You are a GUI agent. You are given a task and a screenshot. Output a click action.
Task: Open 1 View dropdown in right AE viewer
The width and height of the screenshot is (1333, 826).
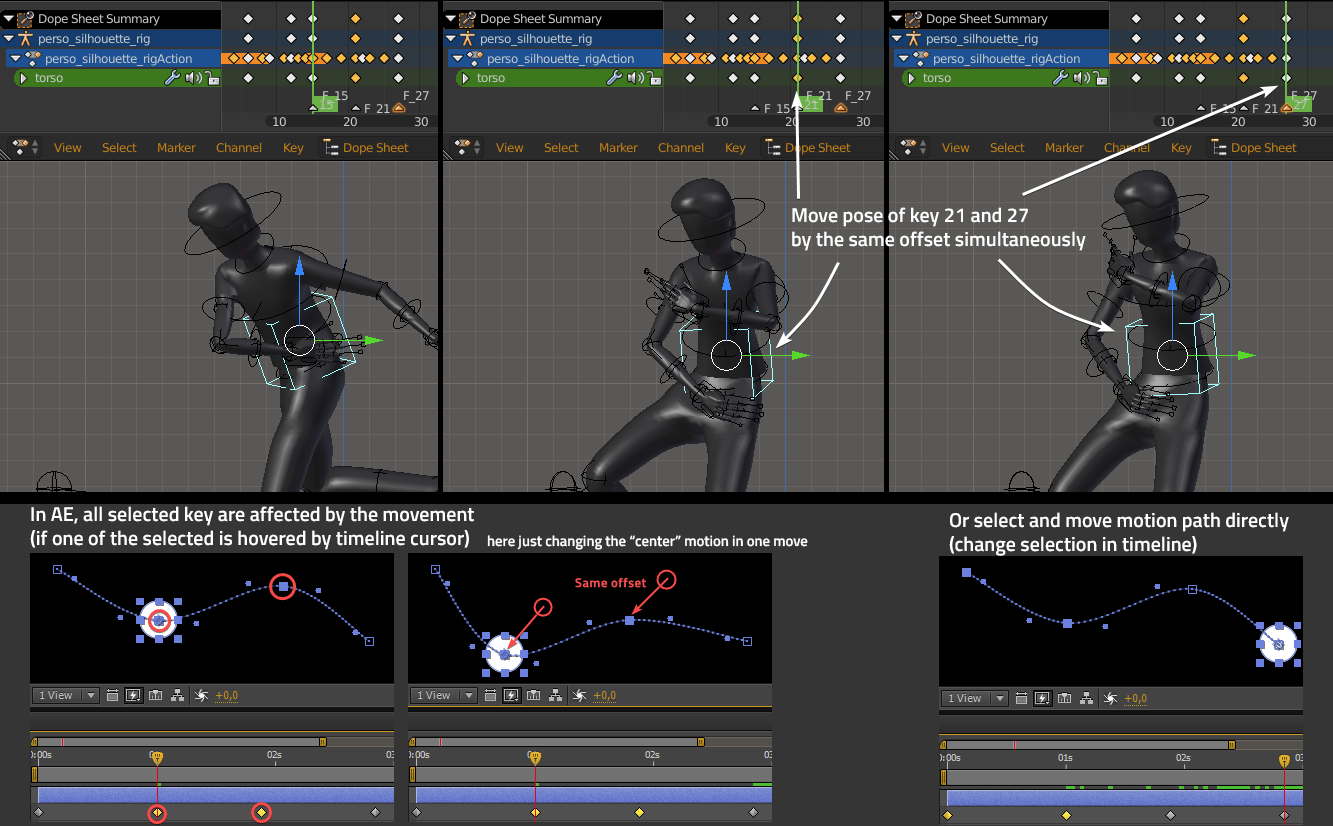(x=974, y=699)
